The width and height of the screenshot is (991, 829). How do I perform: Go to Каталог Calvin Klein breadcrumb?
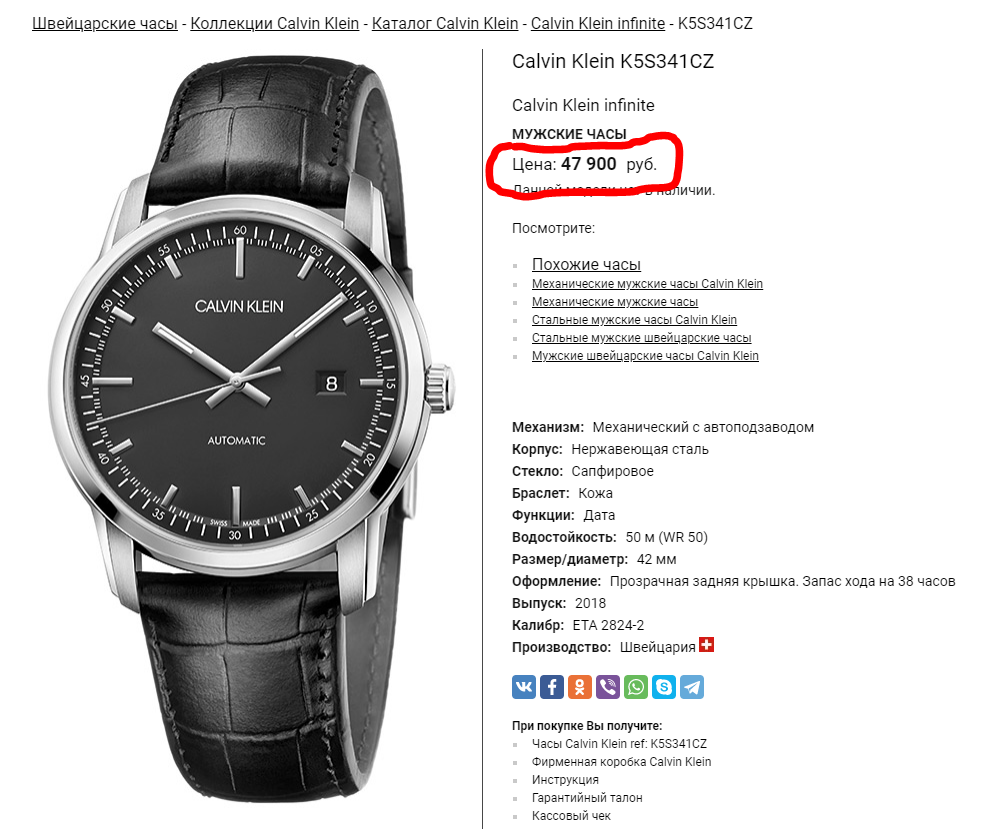[445, 23]
